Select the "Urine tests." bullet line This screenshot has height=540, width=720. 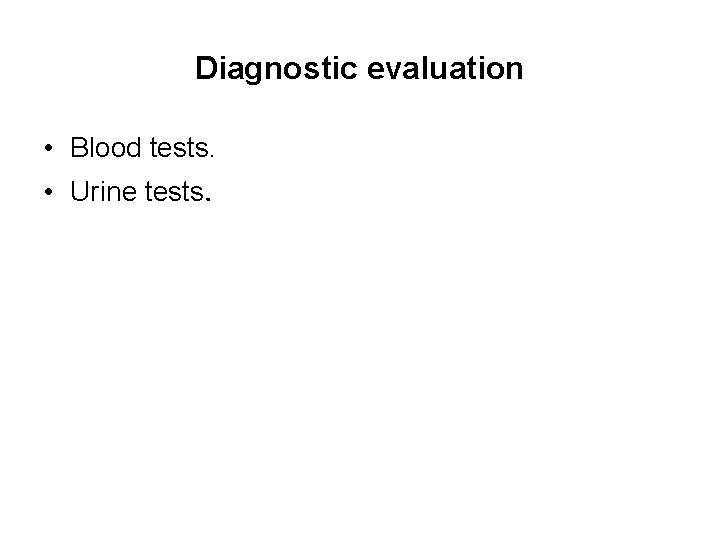[x=140, y=191]
